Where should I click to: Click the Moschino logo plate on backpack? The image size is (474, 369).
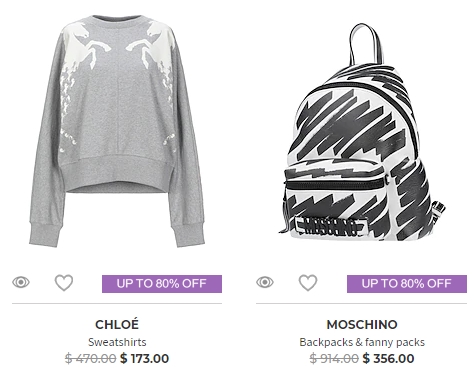pyautogui.click(x=331, y=226)
